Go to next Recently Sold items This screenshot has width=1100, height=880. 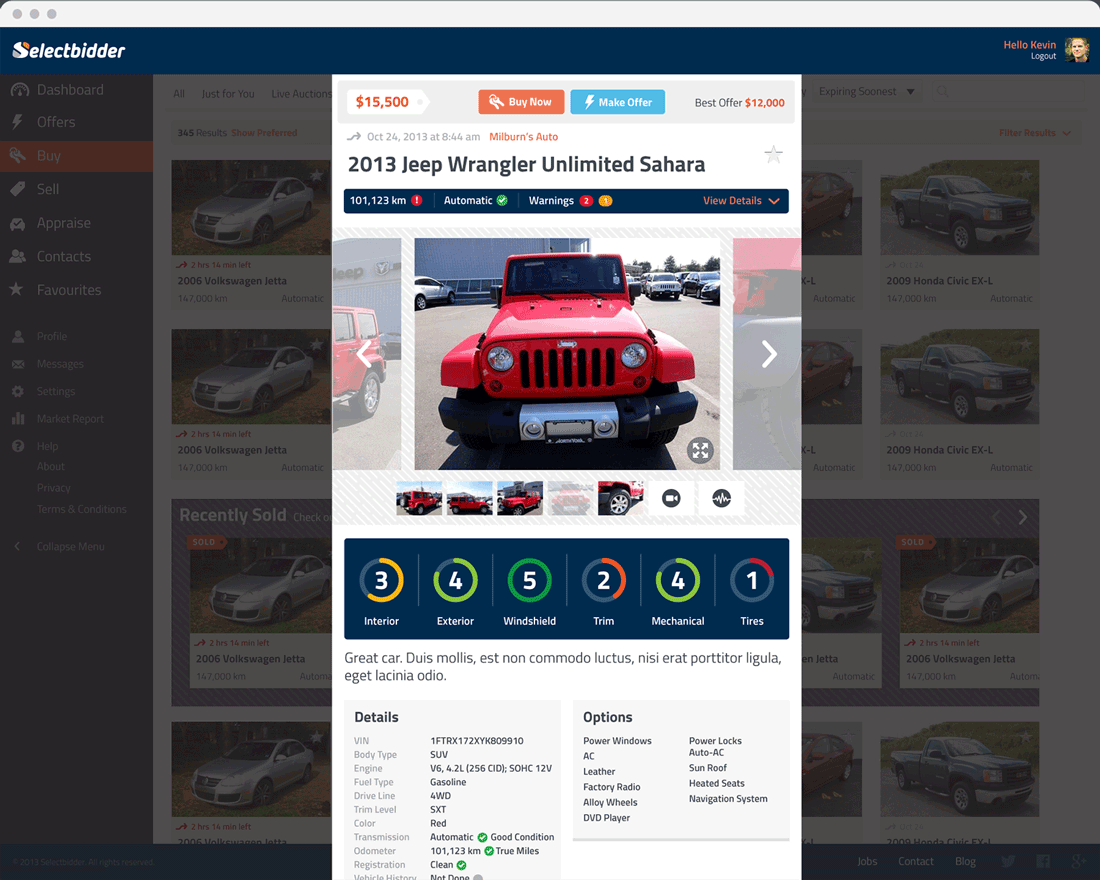click(1022, 518)
